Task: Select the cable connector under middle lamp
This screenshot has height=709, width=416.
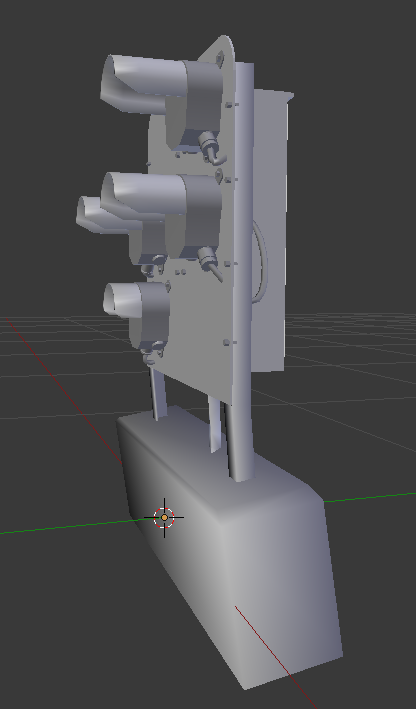Action: coord(209,261)
